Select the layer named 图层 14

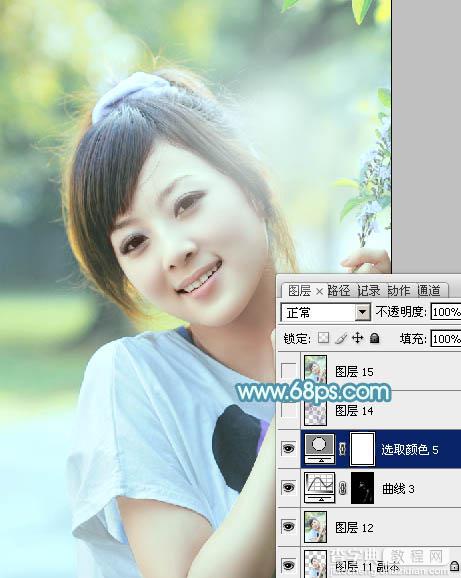point(354,410)
